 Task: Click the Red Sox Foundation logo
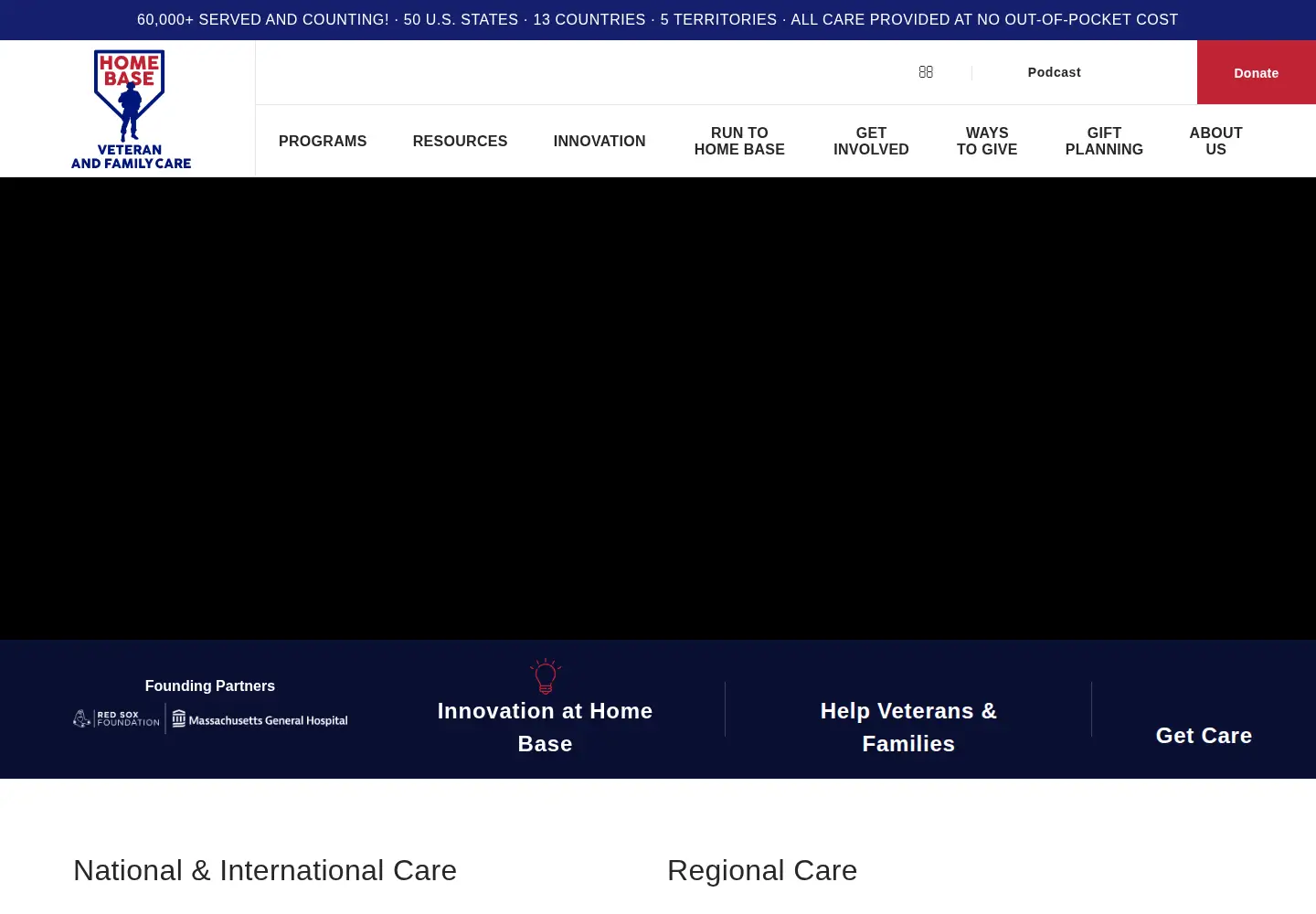point(116,719)
